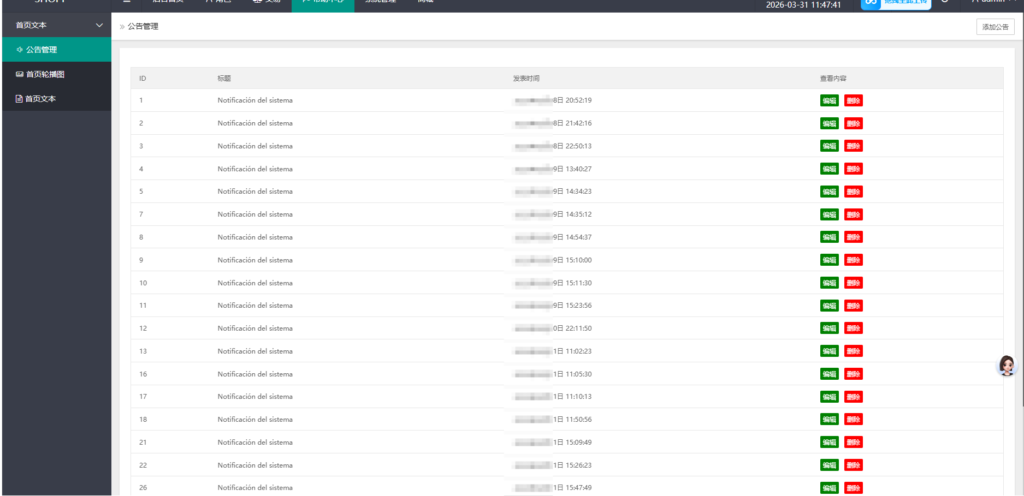Delete the announcement with ID 26
Image resolution: width=1024 pixels, height=496 pixels.
(853, 488)
